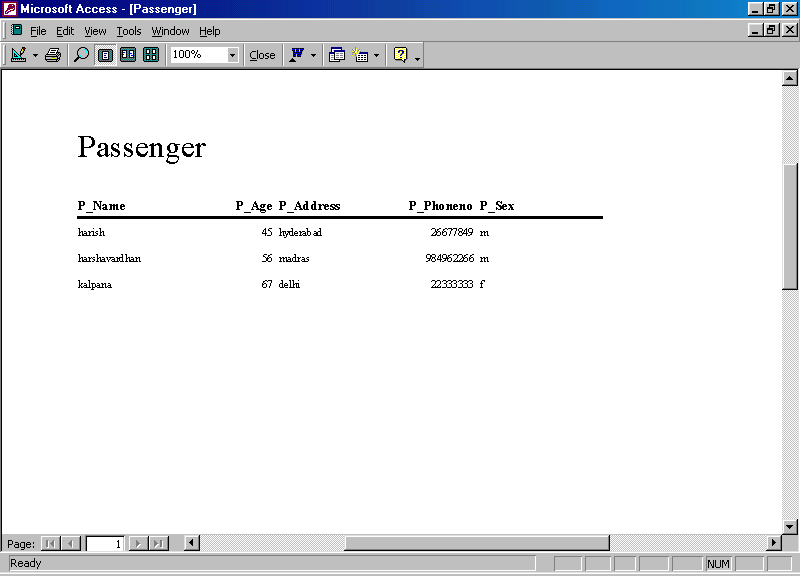Click the report control icon left of File
The image size is (800, 576).
[16, 30]
